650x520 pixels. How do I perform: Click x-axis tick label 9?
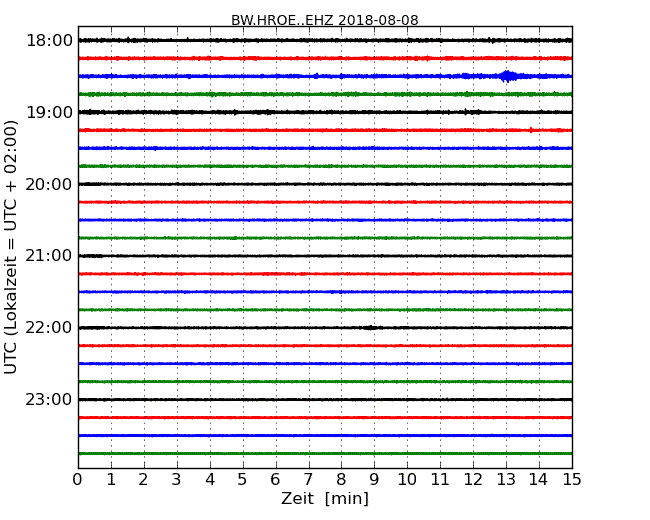coord(374,479)
